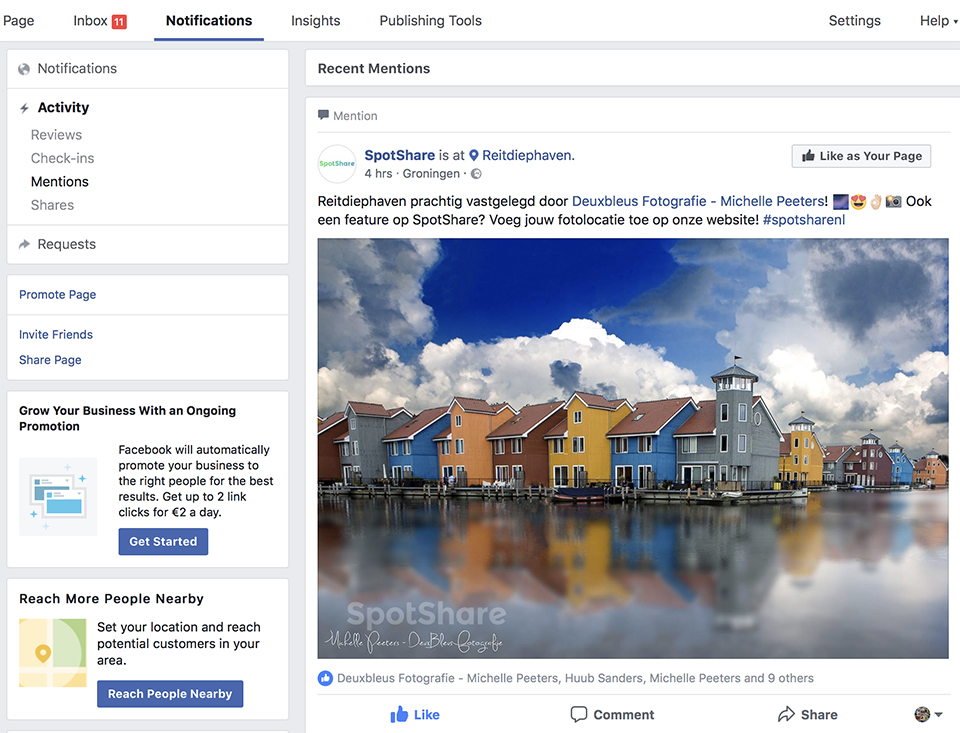Click the Promote Page link
Viewport: 960px width, 733px height.
(x=58, y=295)
